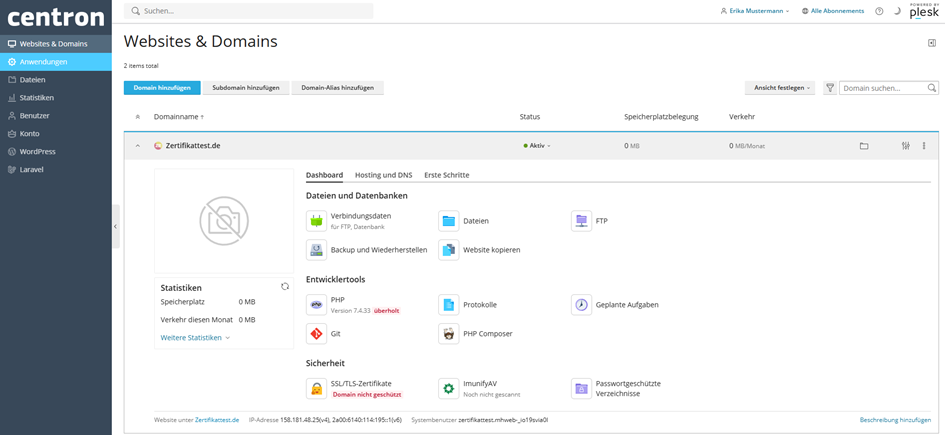Open Erika Mustermann user menu
Image resolution: width=945 pixels, height=435 pixels.
(754, 11)
